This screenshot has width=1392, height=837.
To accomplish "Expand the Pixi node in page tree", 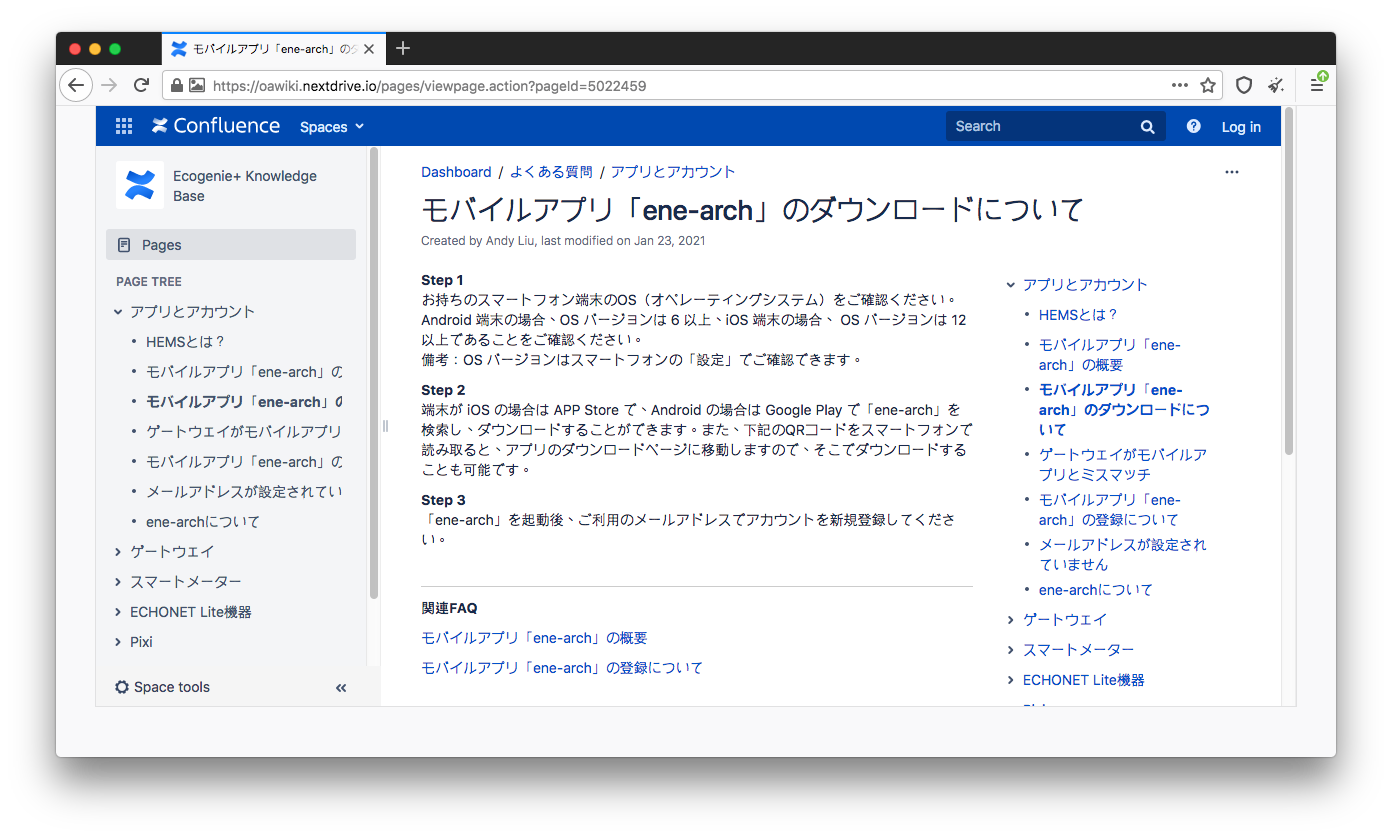I will click(118, 642).
